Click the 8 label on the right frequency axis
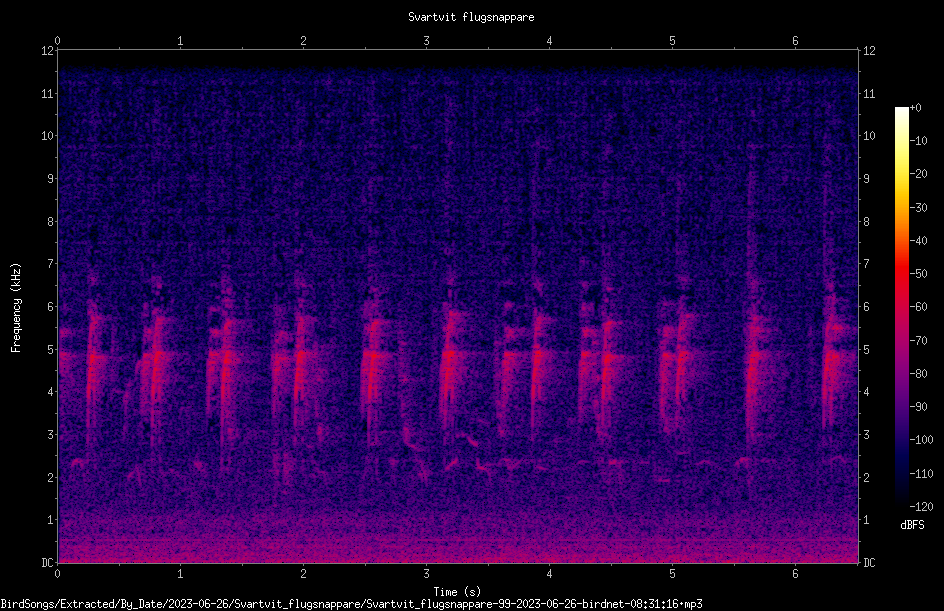Image resolution: width=944 pixels, height=611 pixels. (x=867, y=222)
